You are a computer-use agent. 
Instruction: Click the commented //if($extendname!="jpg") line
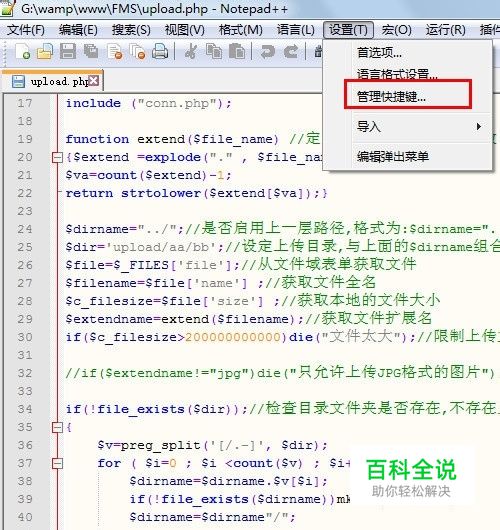coord(280,373)
